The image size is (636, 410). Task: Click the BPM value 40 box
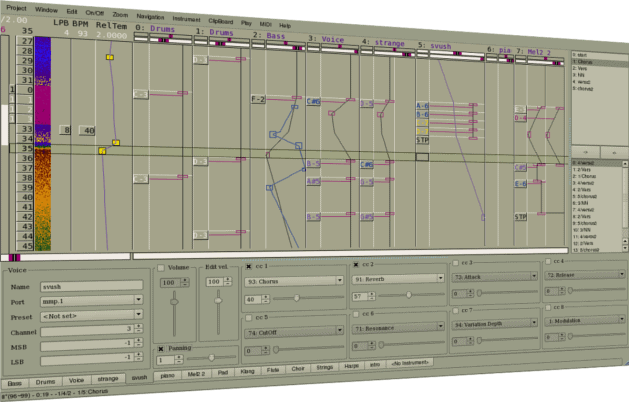click(87, 131)
